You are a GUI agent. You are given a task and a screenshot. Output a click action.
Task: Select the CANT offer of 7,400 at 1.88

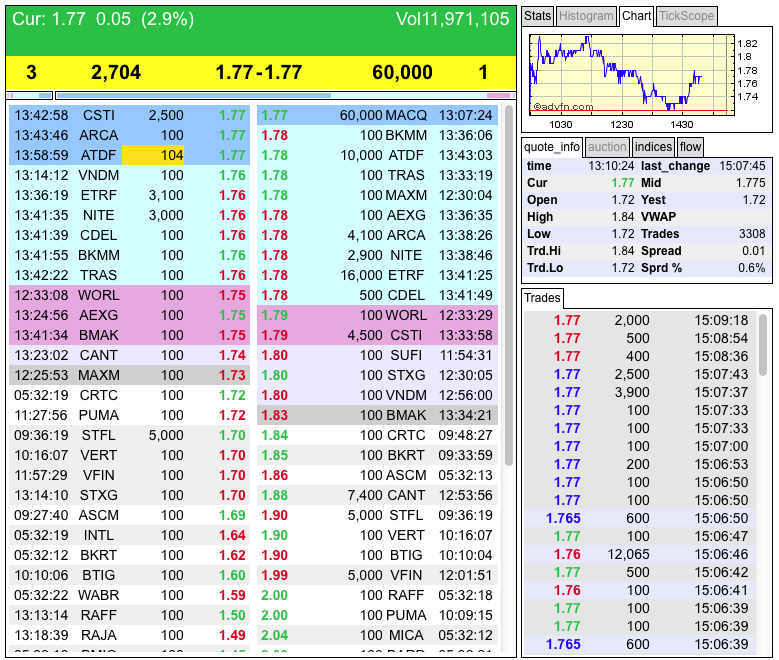pos(378,495)
